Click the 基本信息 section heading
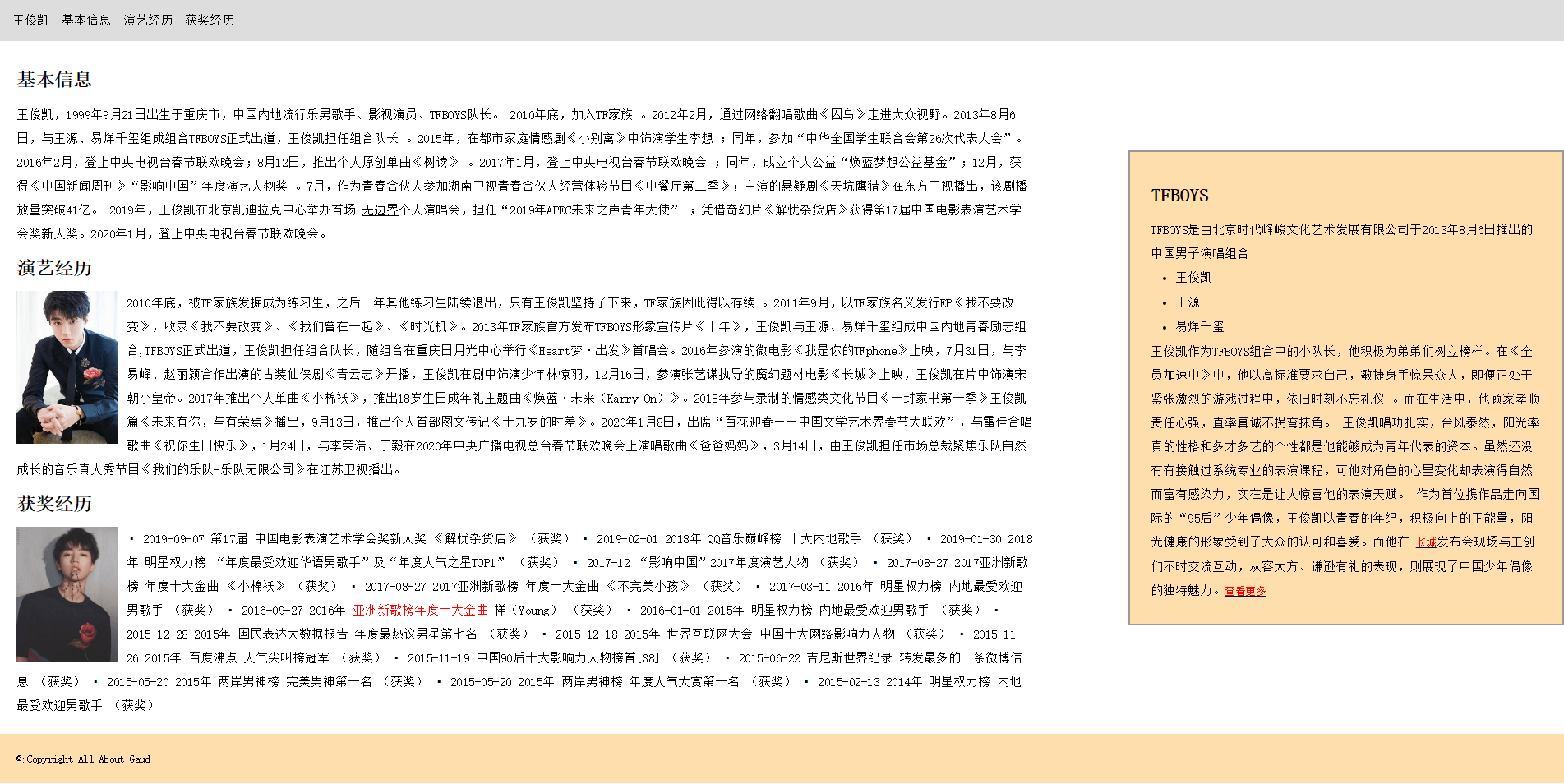The width and height of the screenshot is (1564, 784). pos(53,79)
